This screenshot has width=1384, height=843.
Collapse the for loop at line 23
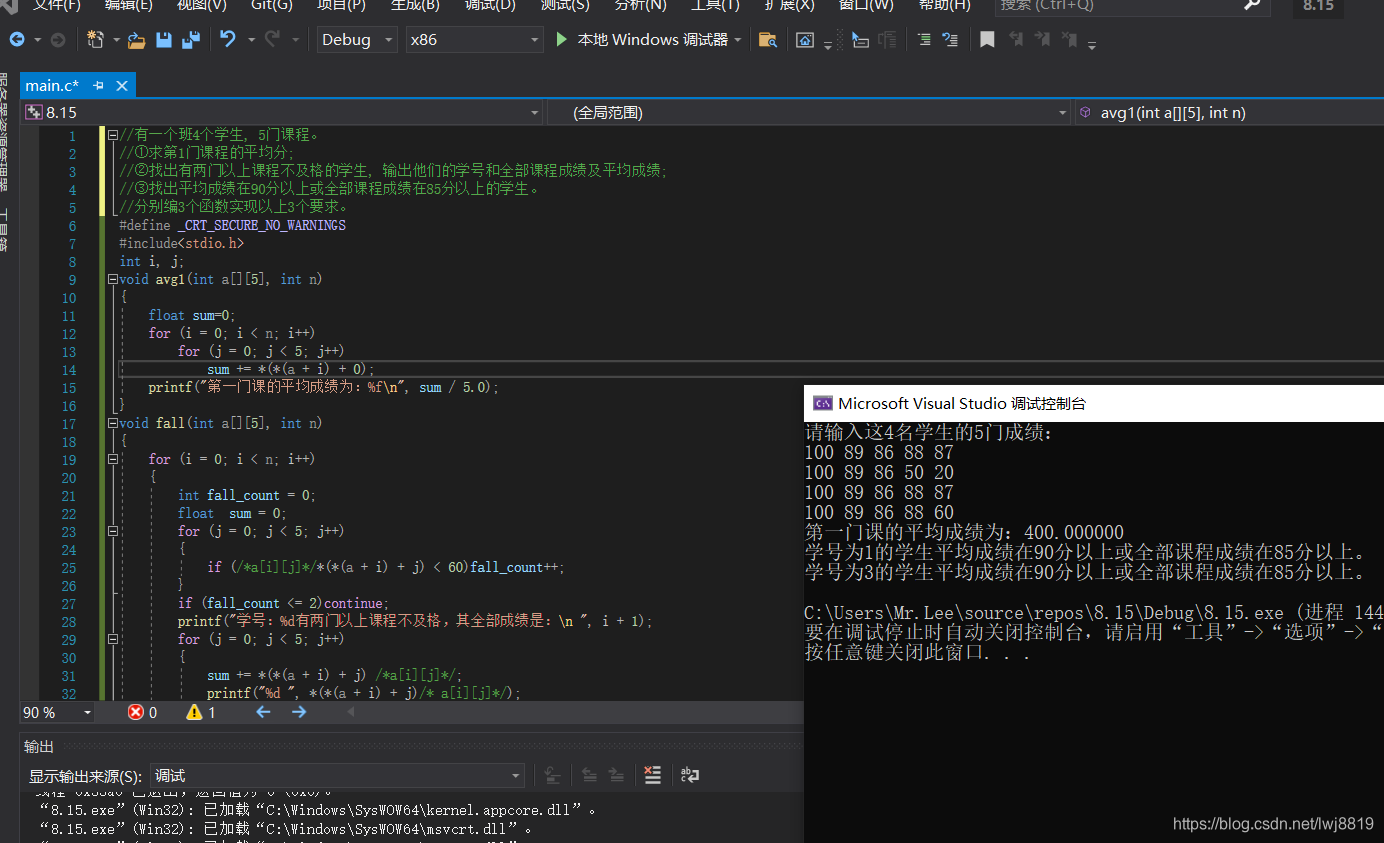113,531
